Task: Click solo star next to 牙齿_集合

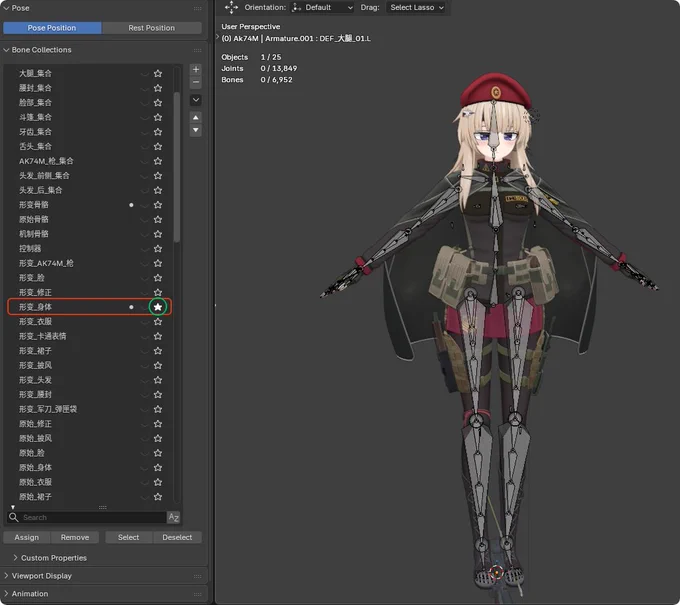Action: (158, 132)
